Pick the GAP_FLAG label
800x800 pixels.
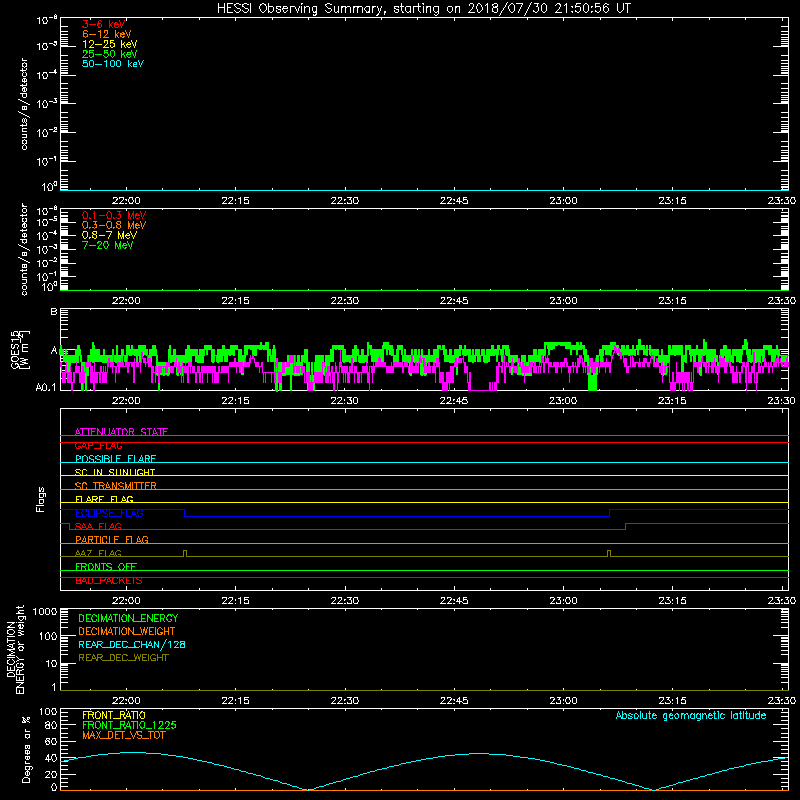(x=98, y=445)
